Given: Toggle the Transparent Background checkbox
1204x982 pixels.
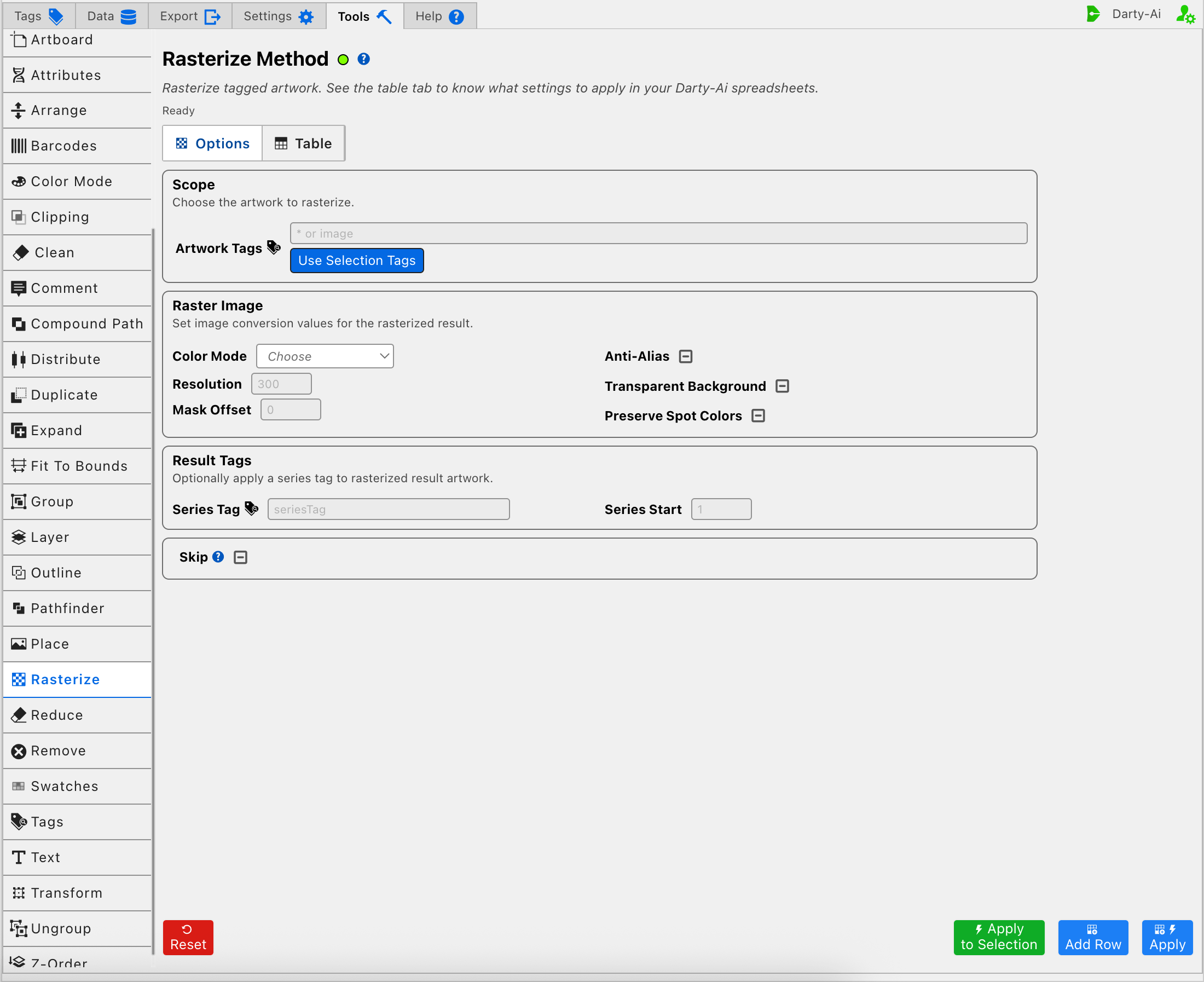Looking at the screenshot, I should point(783,386).
